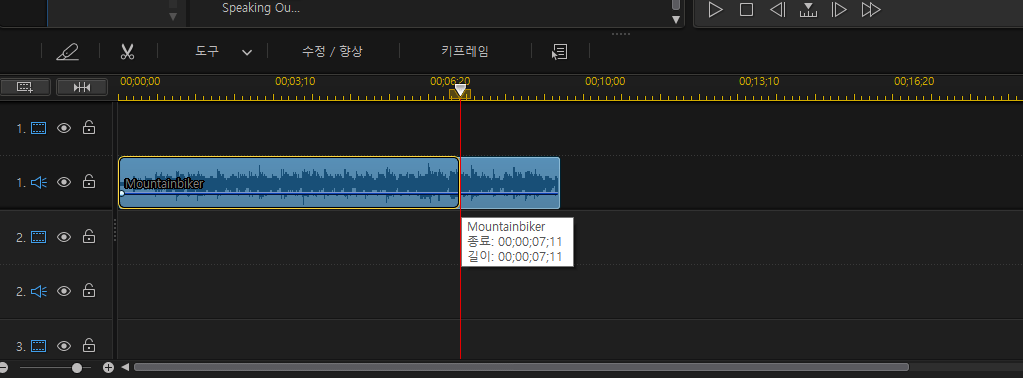Click the Speaking Ou... list entry
The height and width of the screenshot is (378, 1023).
coord(261,8)
